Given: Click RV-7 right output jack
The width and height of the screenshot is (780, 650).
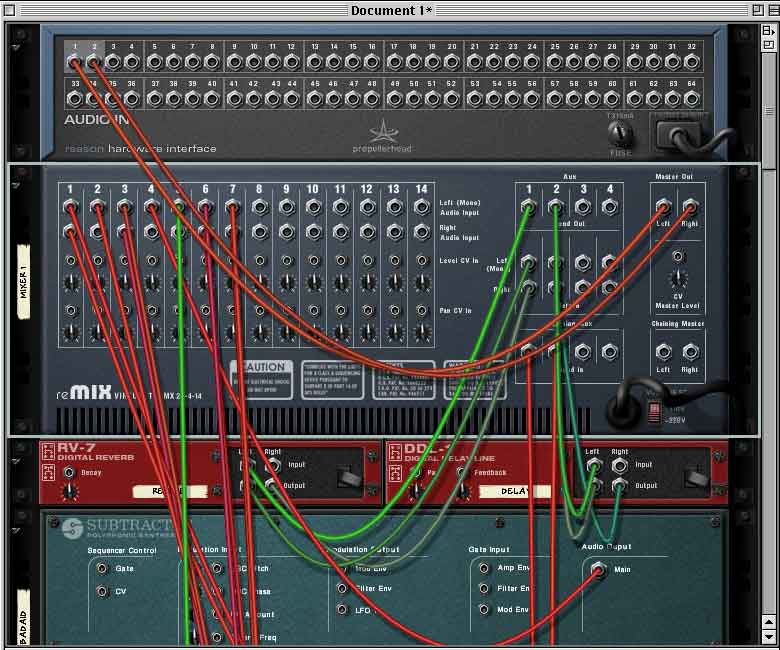Looking at the screenshot, I should [272, 485].
